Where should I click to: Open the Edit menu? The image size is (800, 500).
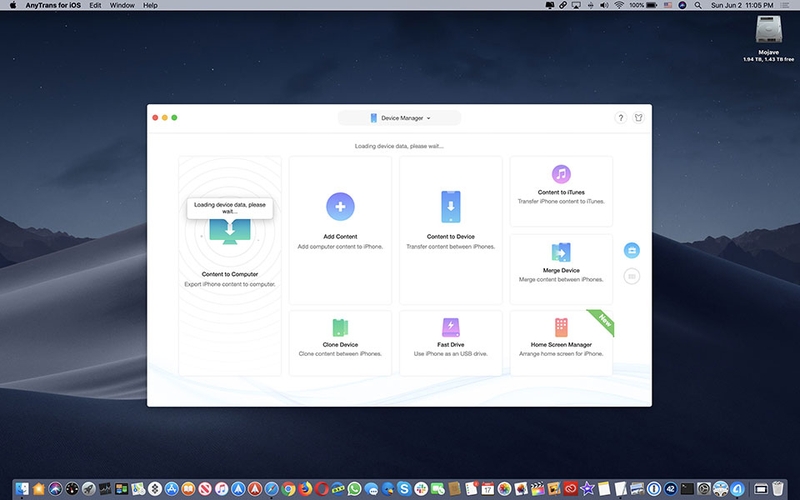tap(95, 5)
